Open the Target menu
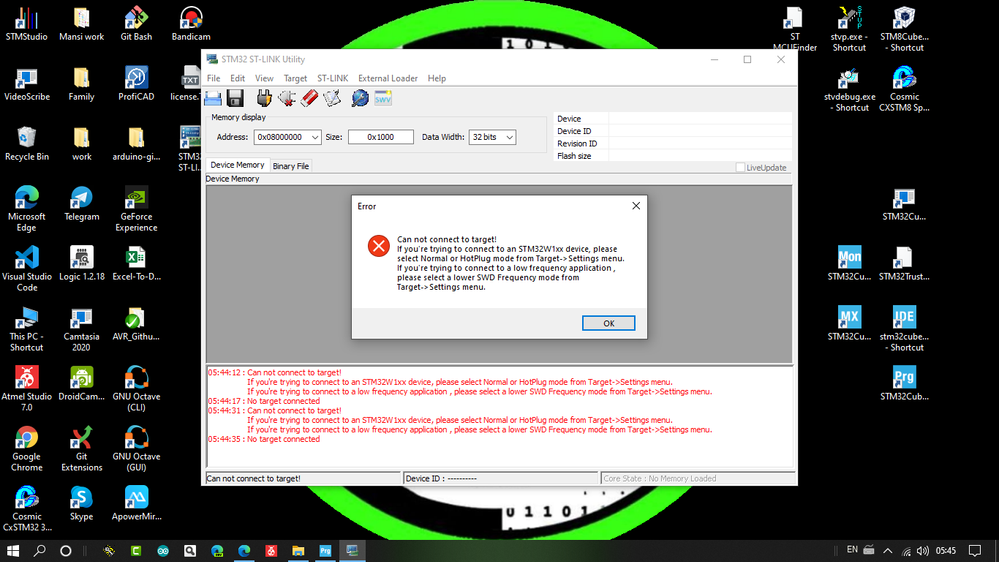 pos(295,78)
